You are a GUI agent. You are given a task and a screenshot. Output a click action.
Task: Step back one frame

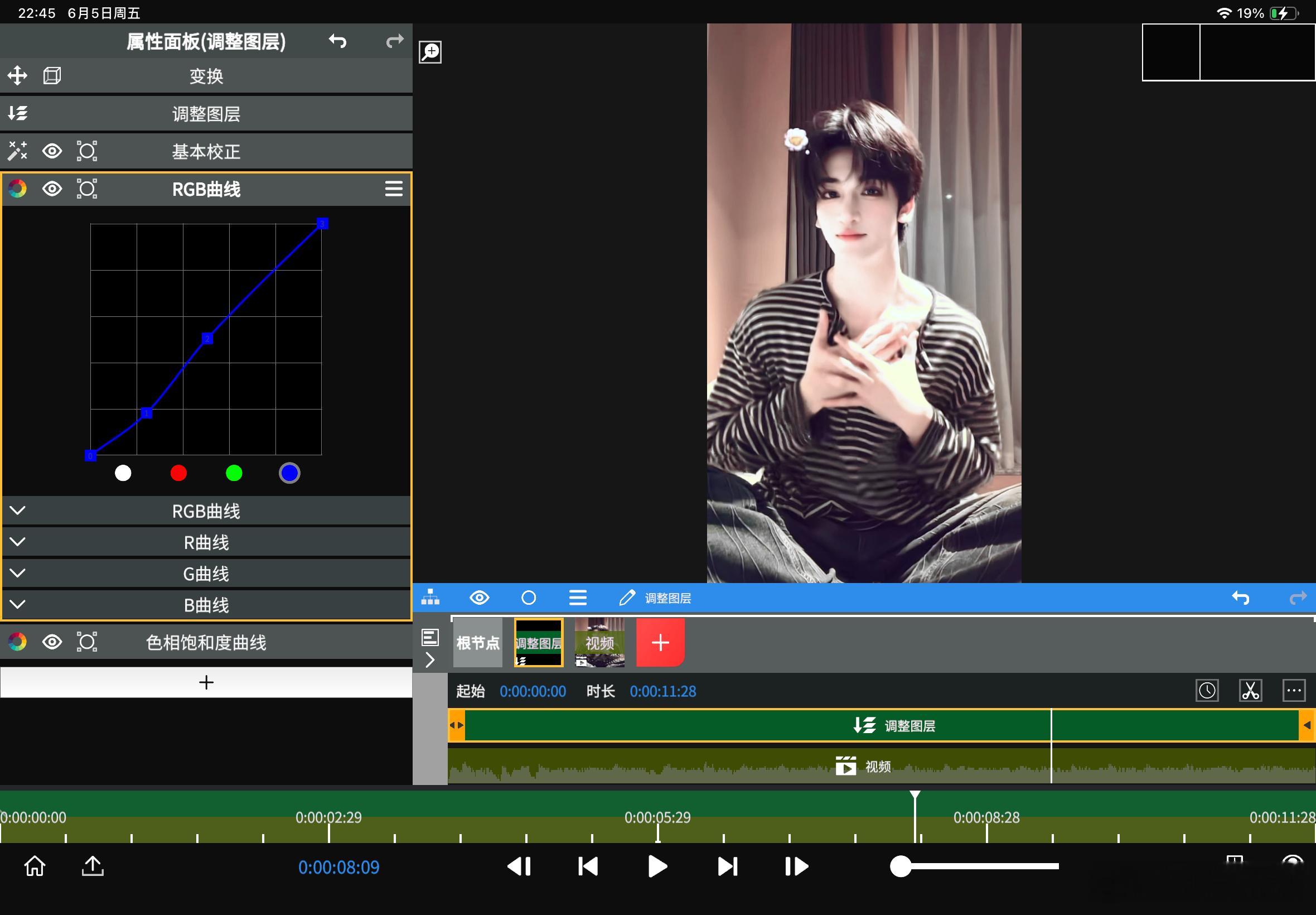tap(520, 866)
